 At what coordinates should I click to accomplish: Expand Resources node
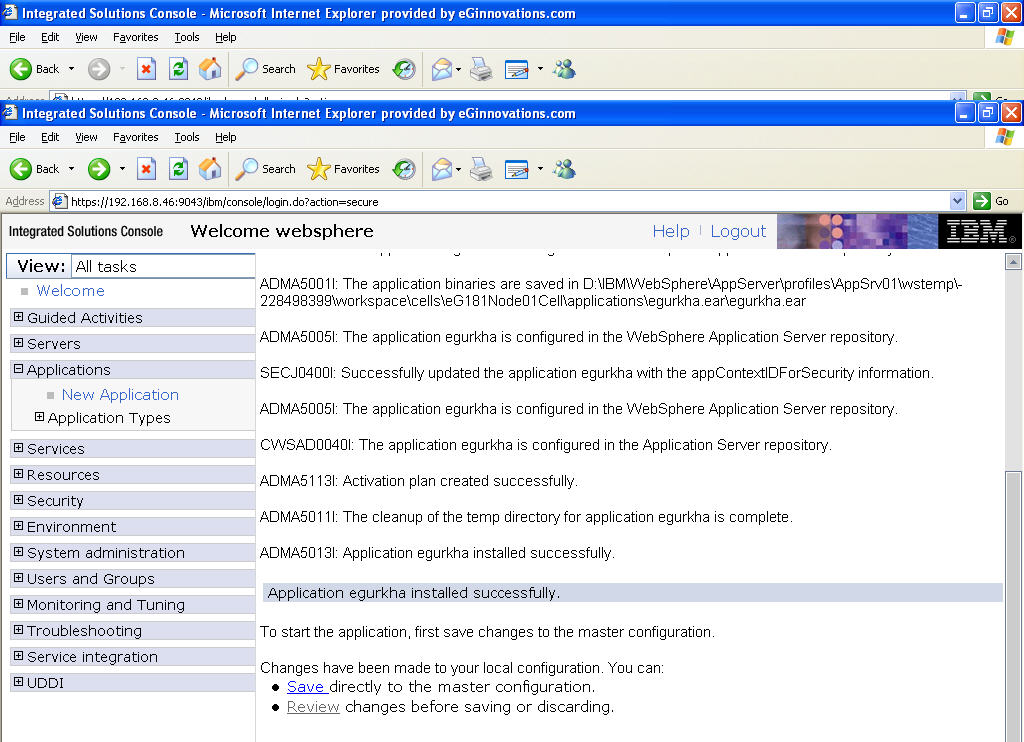[x=18, y=474]
